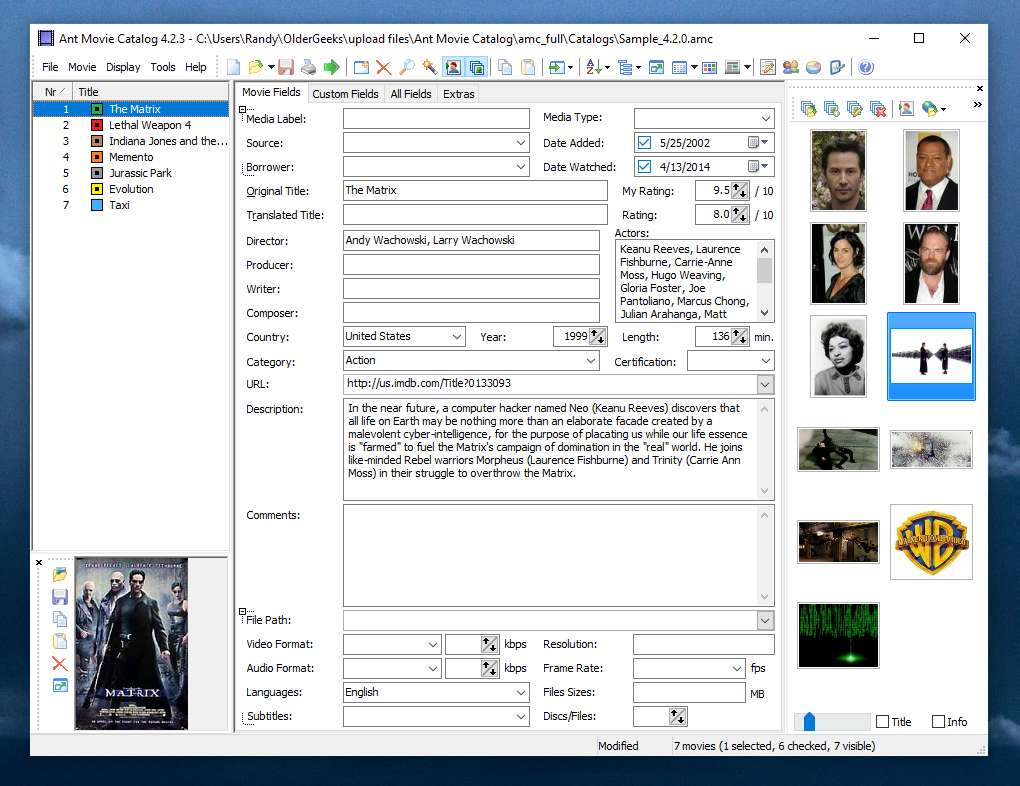
Task: Open the Display menu
Action: click(123, 67)
